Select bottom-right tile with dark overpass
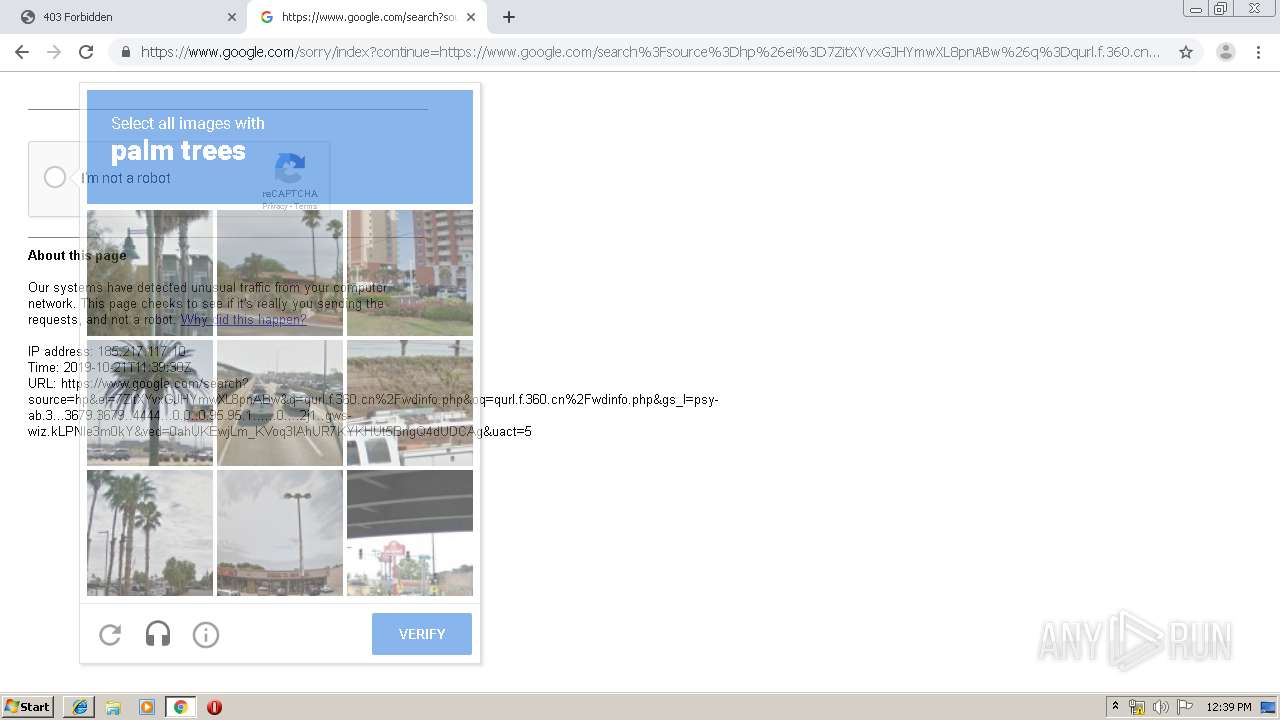 click(x=410, y=533)
